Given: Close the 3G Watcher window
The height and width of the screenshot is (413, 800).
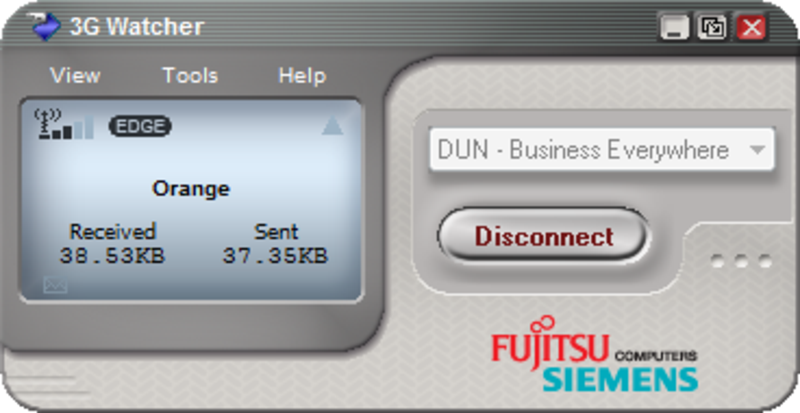Looking at the screenshot, I should click(x=751, y=28).
